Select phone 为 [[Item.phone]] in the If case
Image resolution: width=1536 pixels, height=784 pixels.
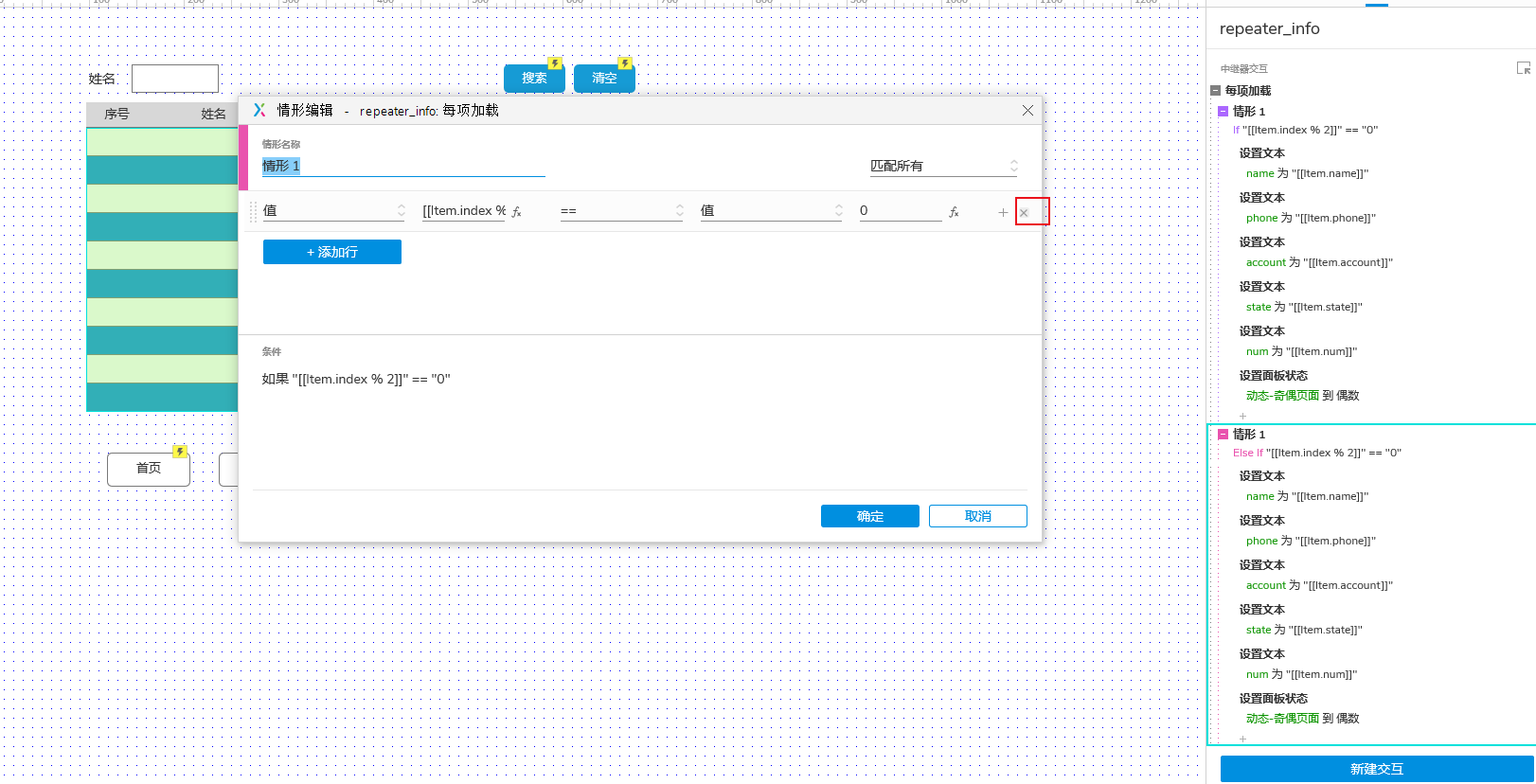click(x=1311, y=219)
